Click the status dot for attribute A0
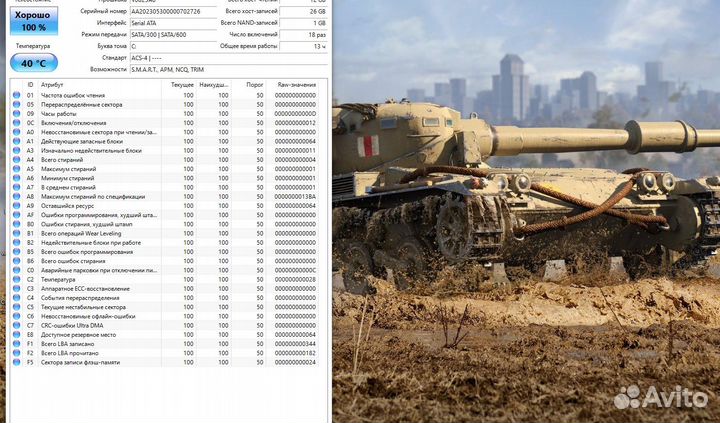Image resolution: width=720 pixels, height=423 pixels. coord(17,132)
